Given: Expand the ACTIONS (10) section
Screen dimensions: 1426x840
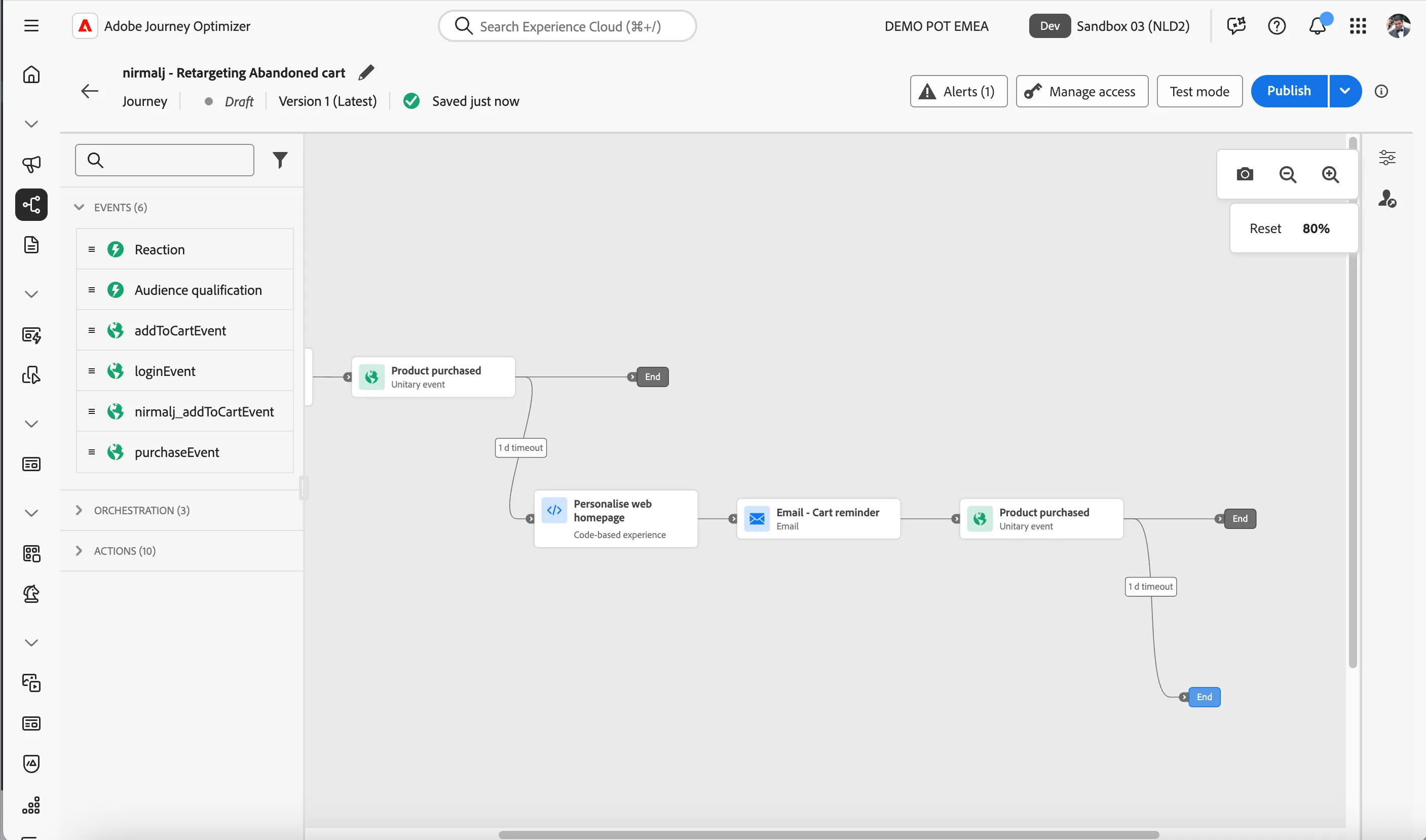Looking at the screenshot, I should [79, 551].
